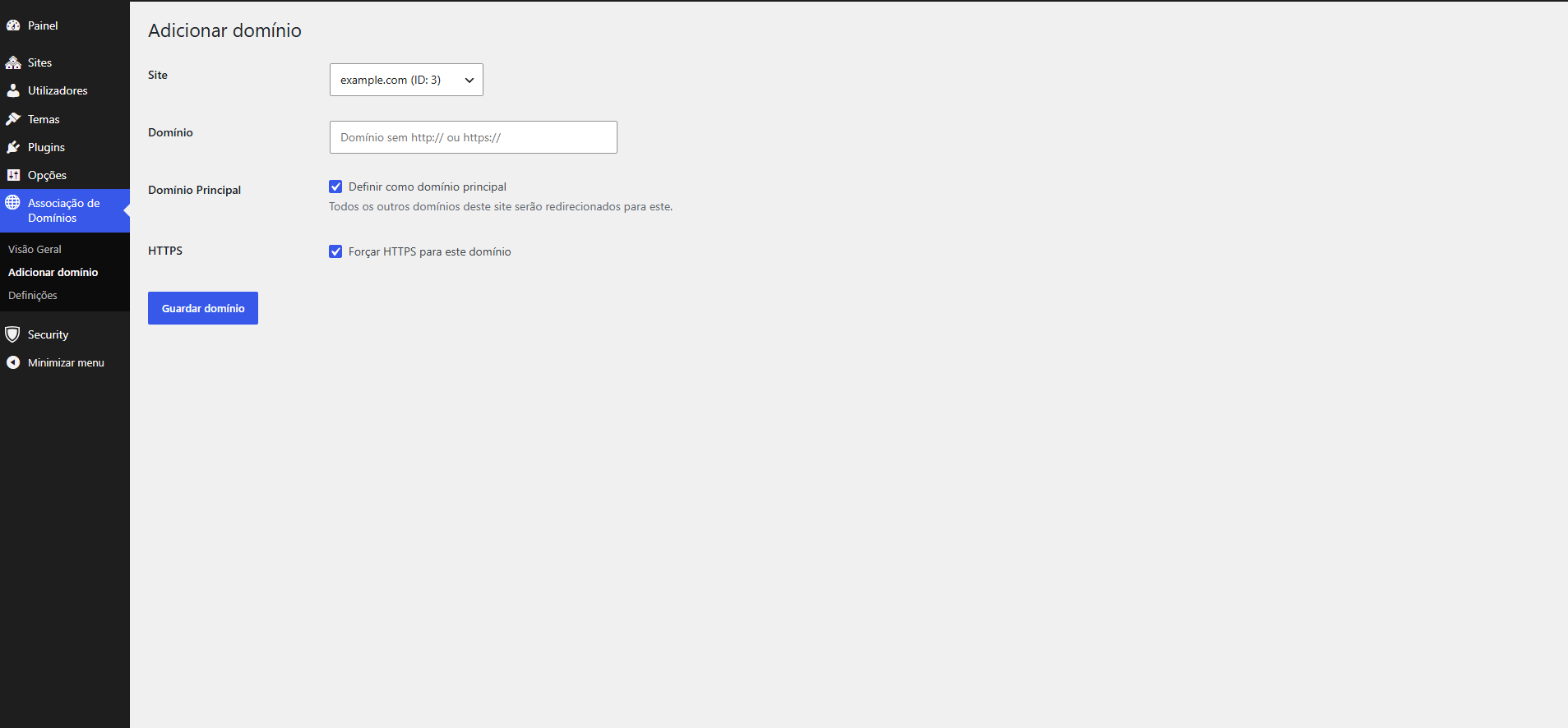Click the Definir como domínio principal label text
Viewport: 1568px width, 728px height.
point(428,187)
